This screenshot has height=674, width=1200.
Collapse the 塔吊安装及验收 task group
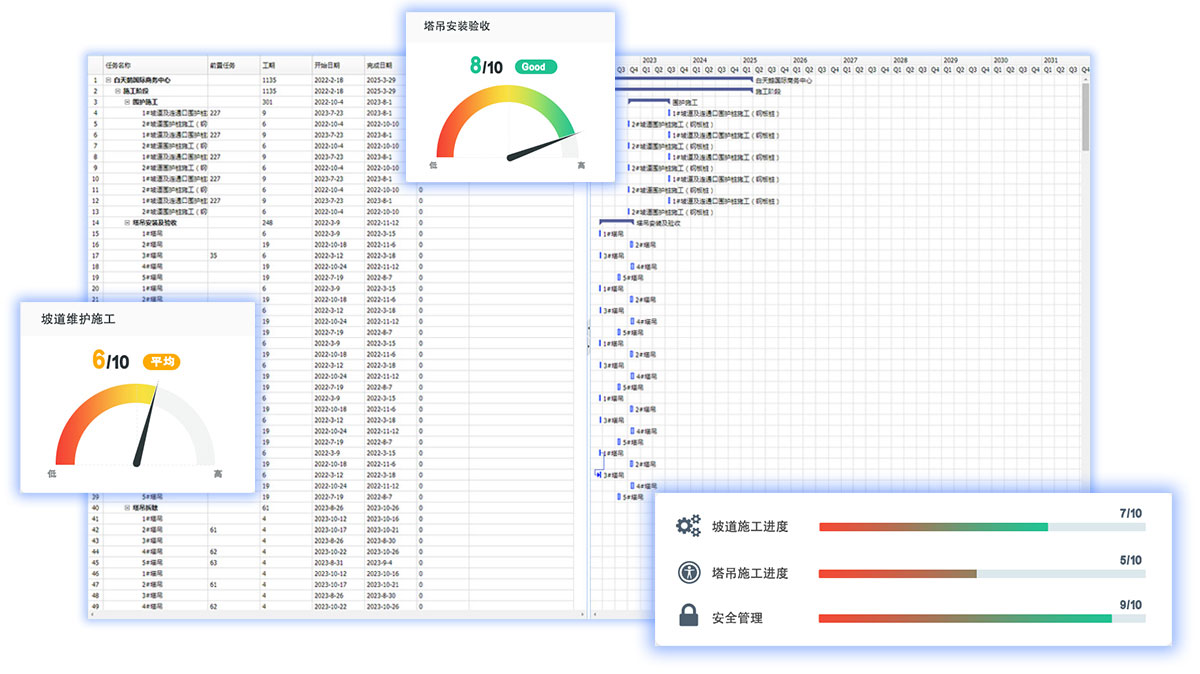126,223
